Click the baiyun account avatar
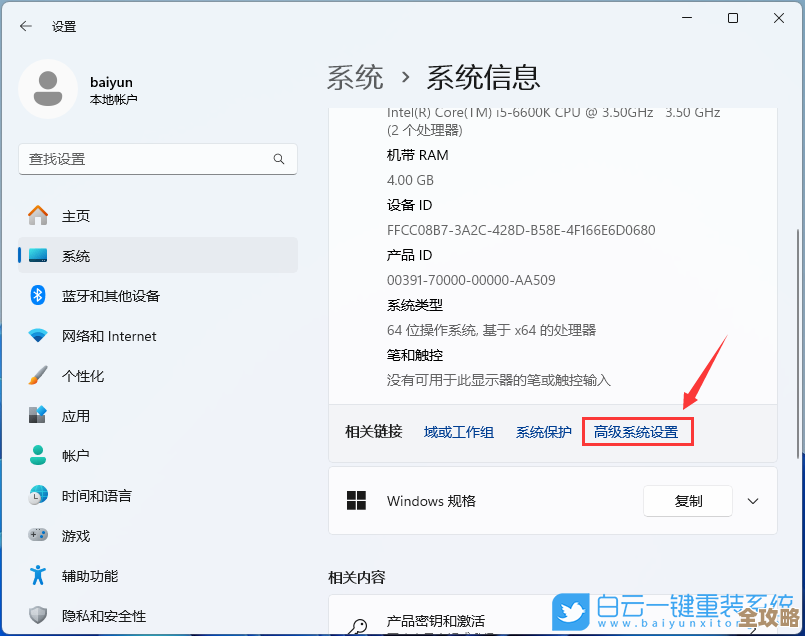Screen dimensions: 805x636 pos(47,89)
